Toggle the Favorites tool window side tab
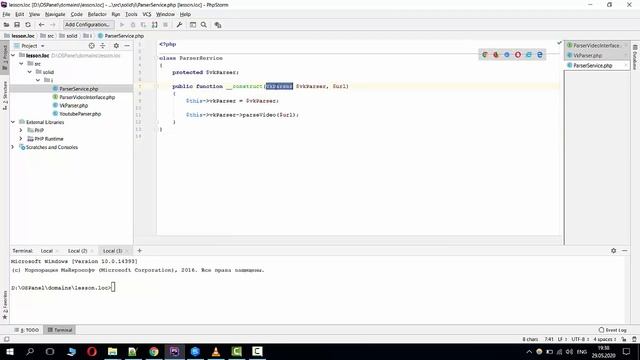 pyautogui.click(x=5, y=305)
